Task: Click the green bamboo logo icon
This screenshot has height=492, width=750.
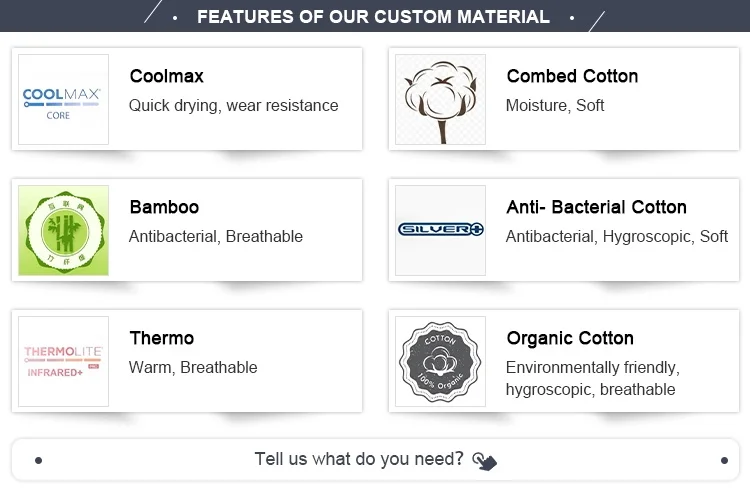Action: (x=63, y=231)
